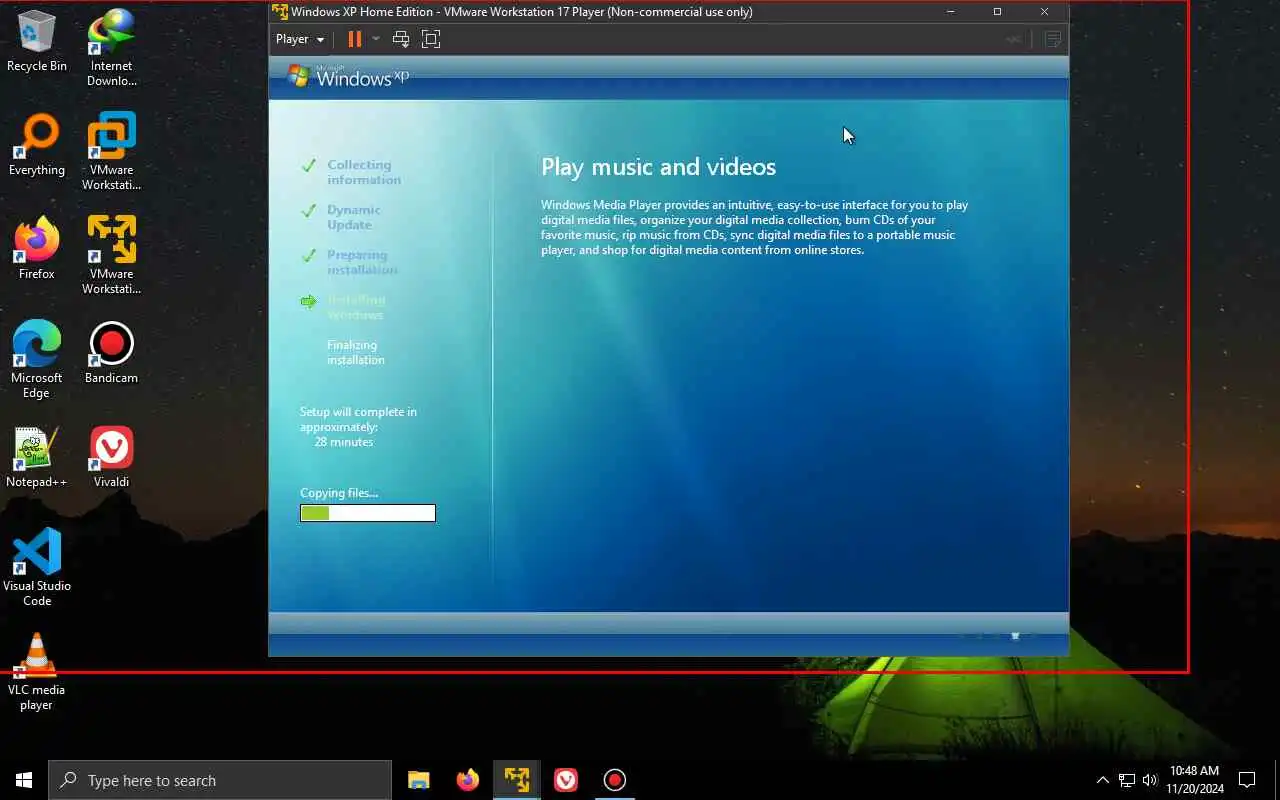Viewport: 1280px width, 800px height.
Task: Click the volume speaker icon in tray
Action: [x=1150, y=780]
